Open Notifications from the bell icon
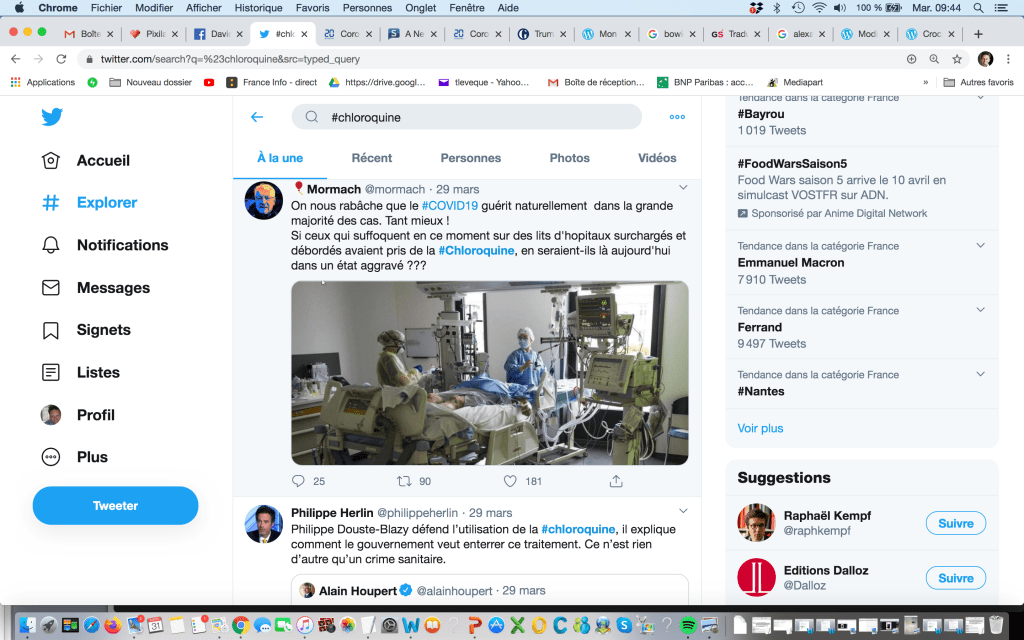This screenshot has height=640, width=1024. coord(51,245)
